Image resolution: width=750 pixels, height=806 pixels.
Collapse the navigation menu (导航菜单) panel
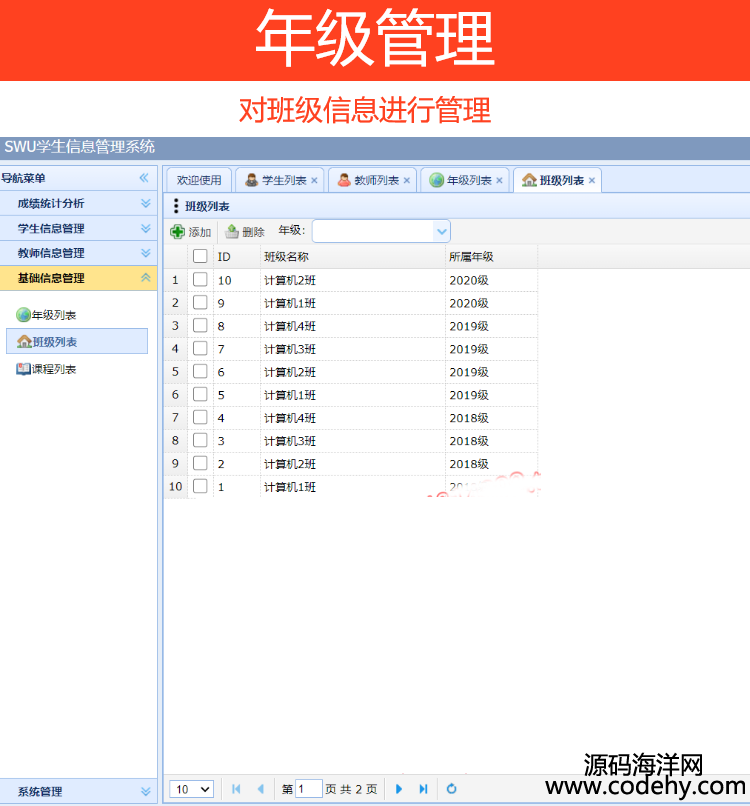144,178
